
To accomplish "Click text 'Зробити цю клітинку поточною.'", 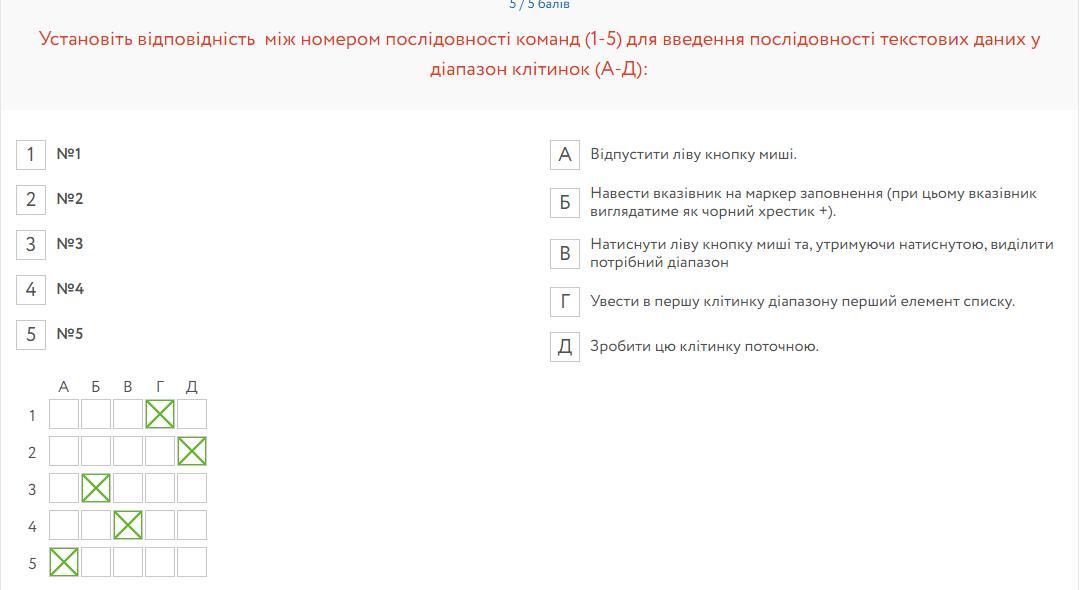I will click(x=705, y=347).
